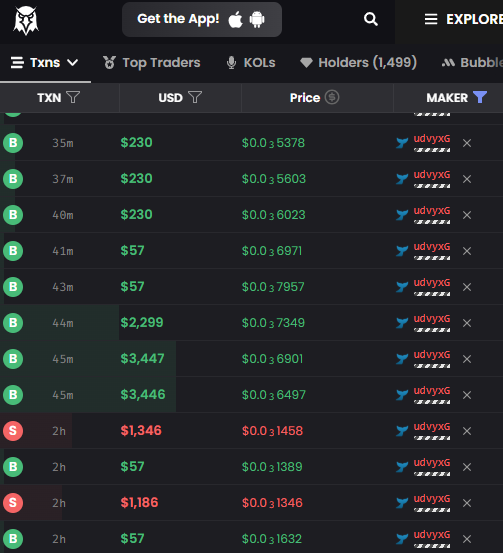Click whale icon on the 37m row
This screenshot has height=553, width=503.
pos(402,179)
